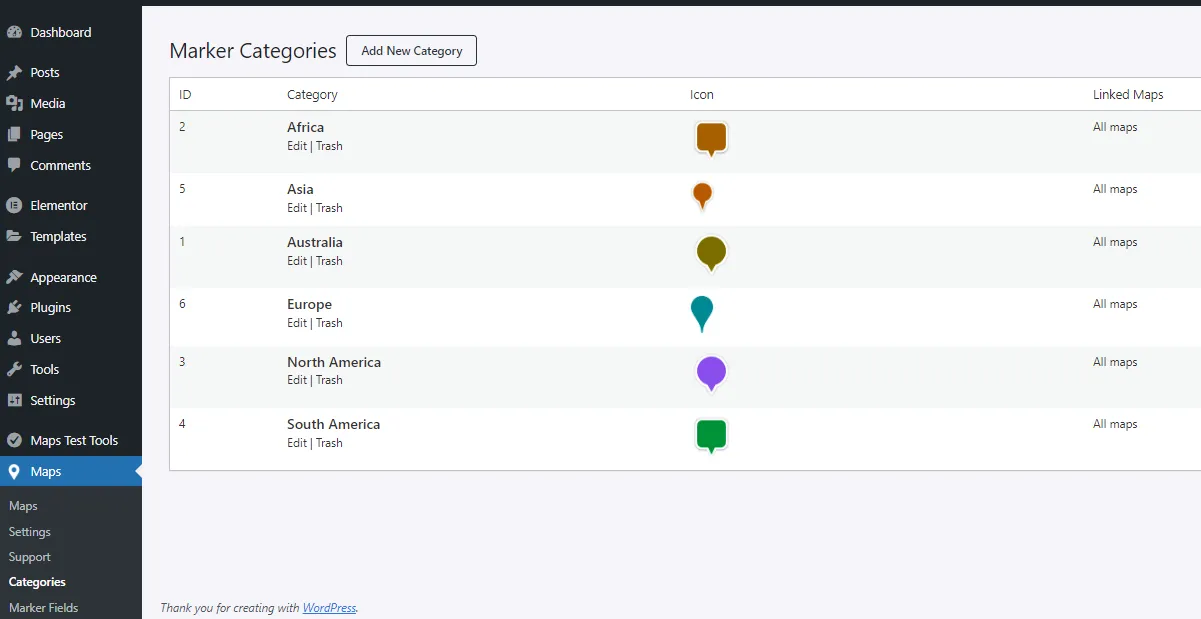Click the Posts pushpin icon

14,73
